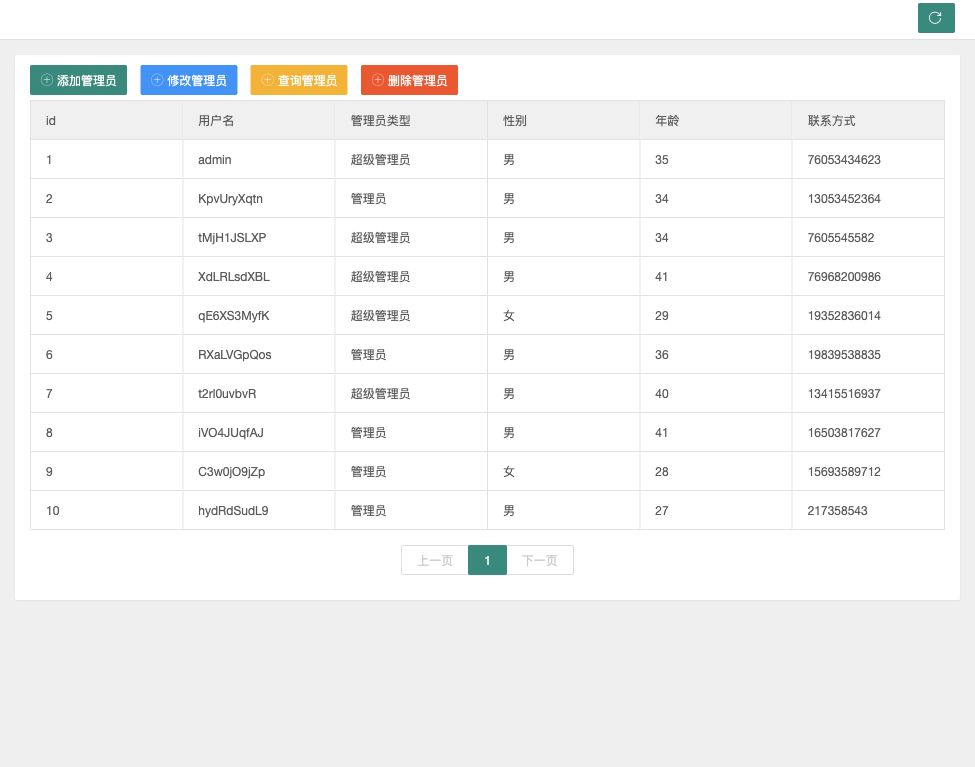The image size is (975, 767).
Task: Click 超级管理员 type in admin row
Action: tap(380, 160)
